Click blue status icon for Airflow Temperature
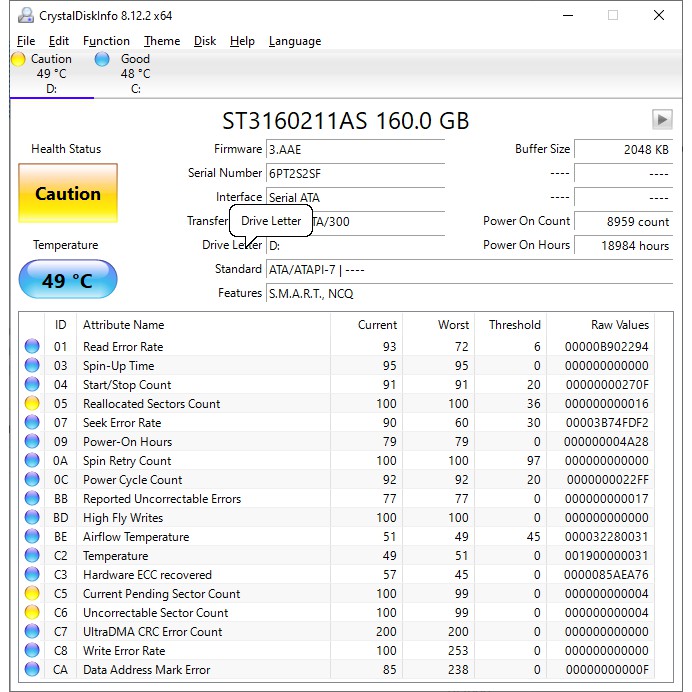Viewport: 692px width, 692px height. 33,537
